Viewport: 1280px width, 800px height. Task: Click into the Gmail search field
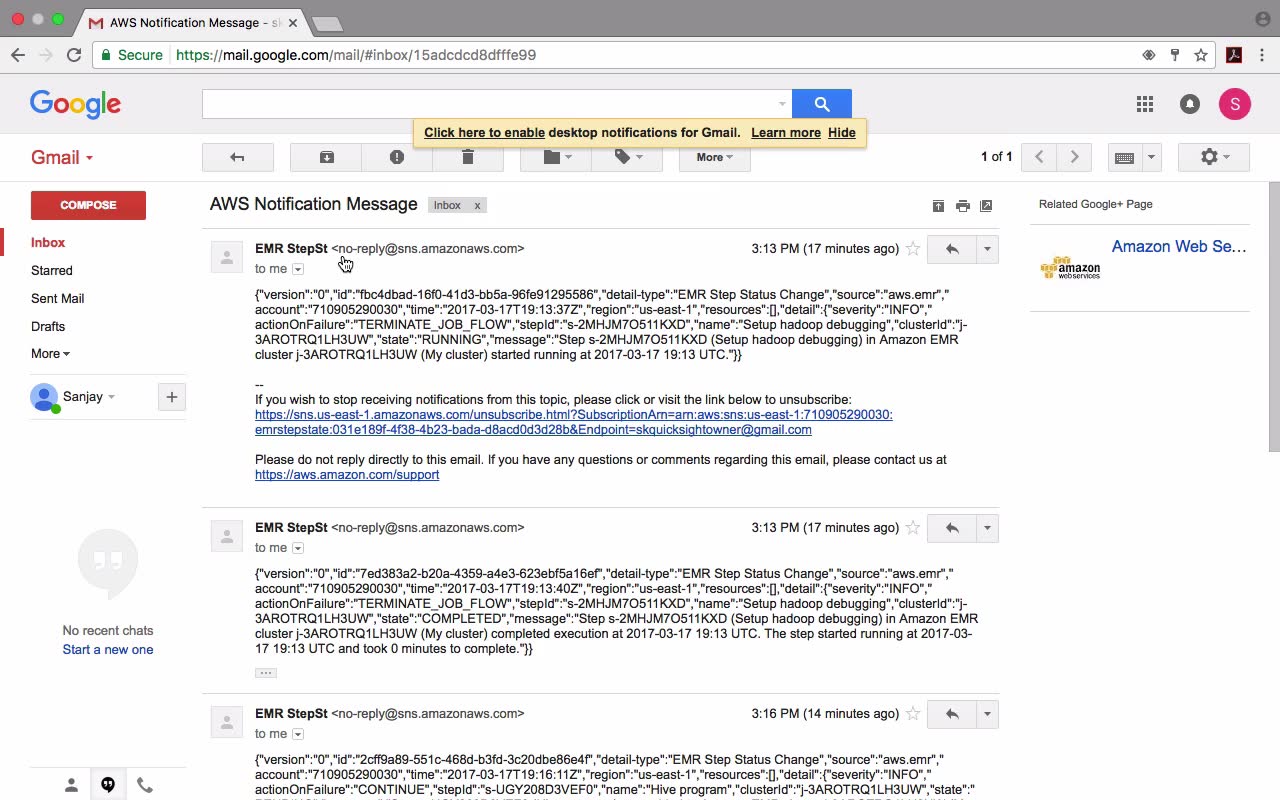(x=488, y=104)
